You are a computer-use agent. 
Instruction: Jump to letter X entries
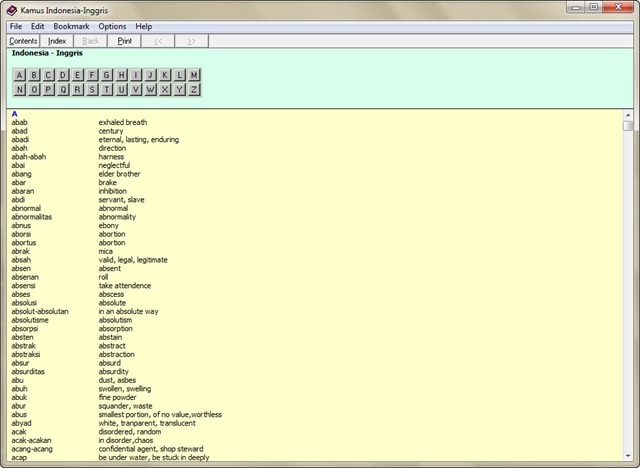coord(165,90)
